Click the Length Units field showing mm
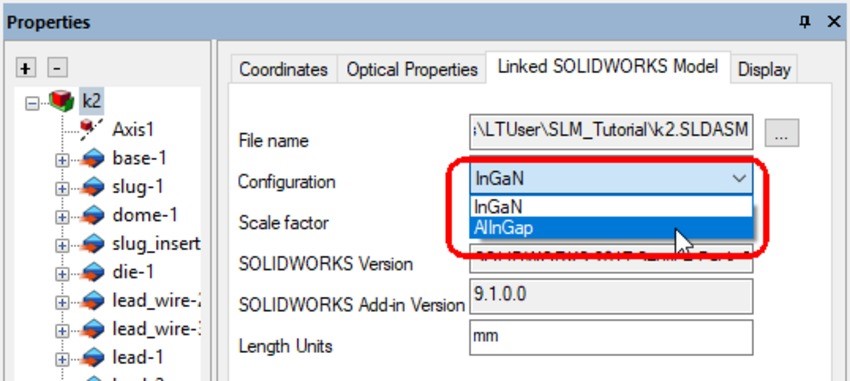The width and height of the screenshot is (850, 381). click(x=611, y=337)
